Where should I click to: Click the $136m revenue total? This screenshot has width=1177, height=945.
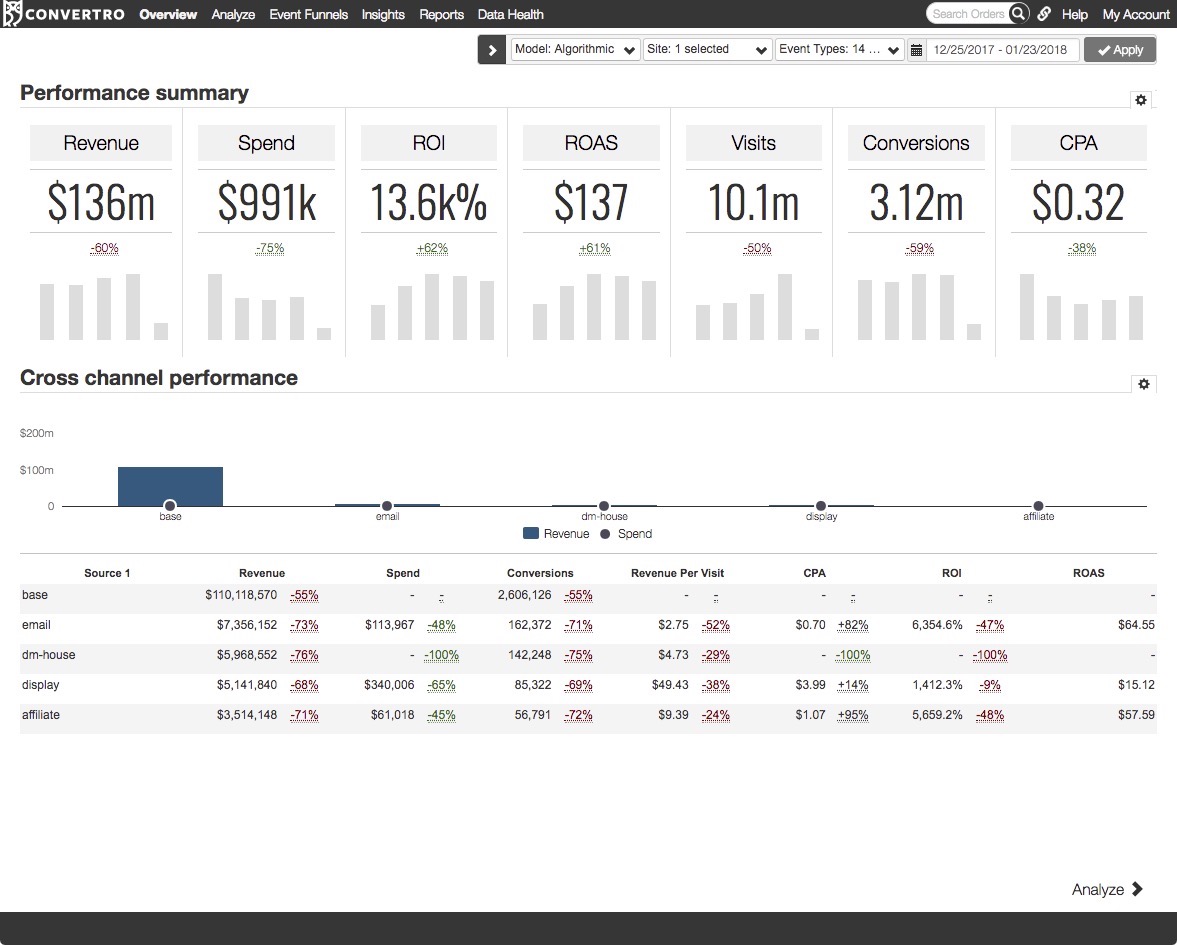101,202
